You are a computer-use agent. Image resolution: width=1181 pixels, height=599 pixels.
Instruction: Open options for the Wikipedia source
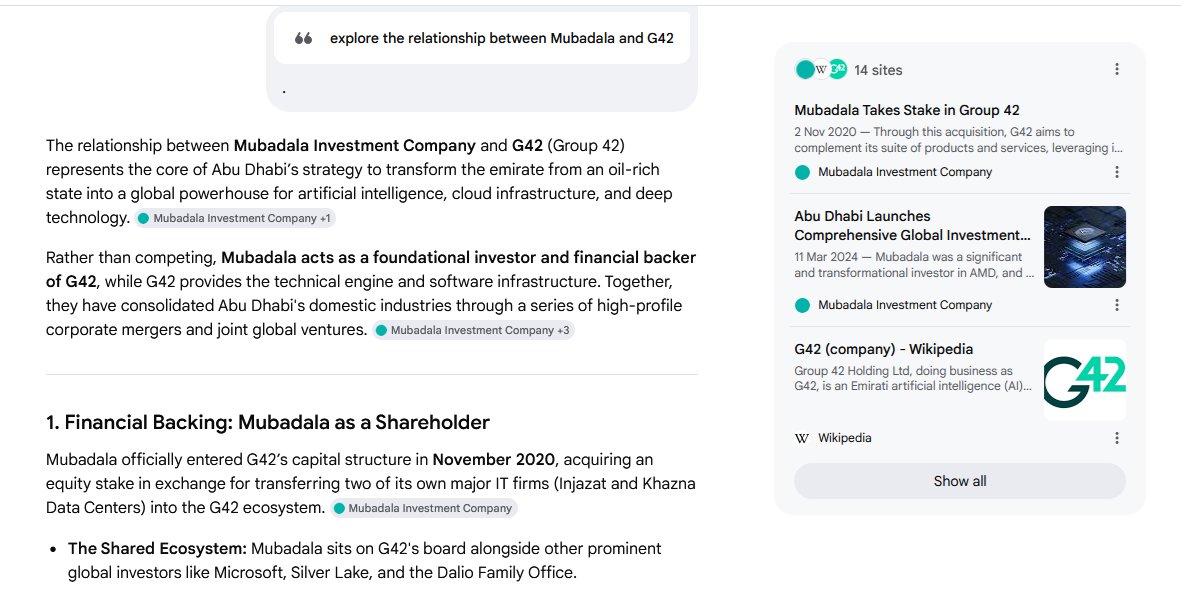tap(1116, 438)
